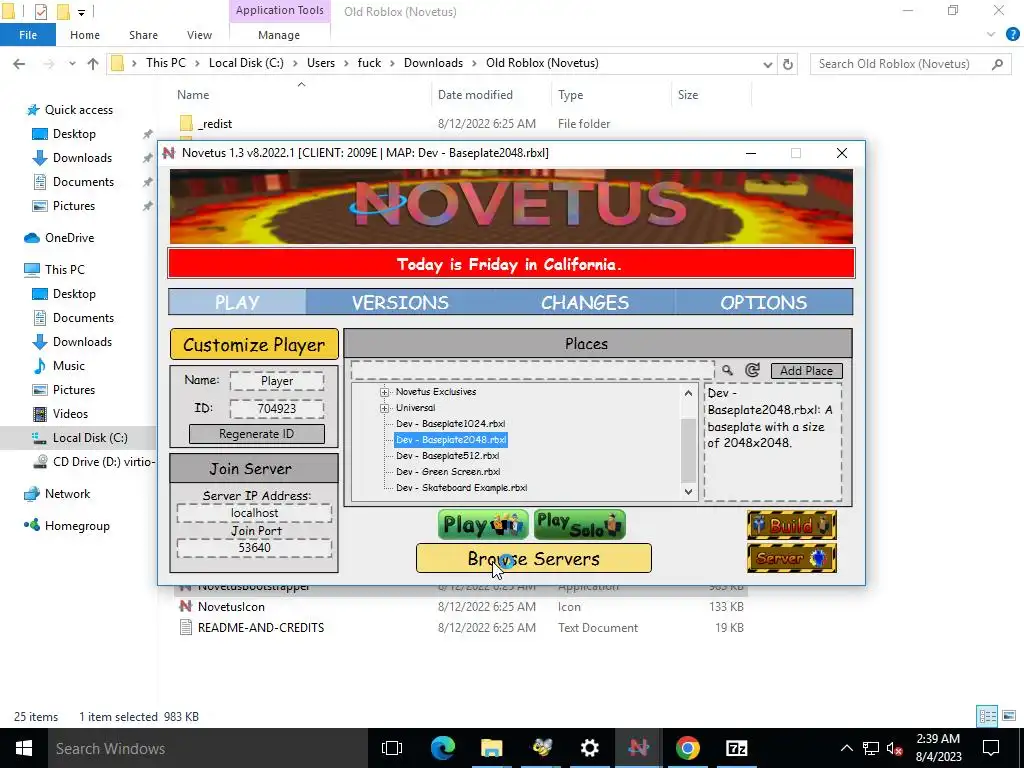Open Network in the sidebar
This screenshot has width=1024, height=768.
[67, 494]
